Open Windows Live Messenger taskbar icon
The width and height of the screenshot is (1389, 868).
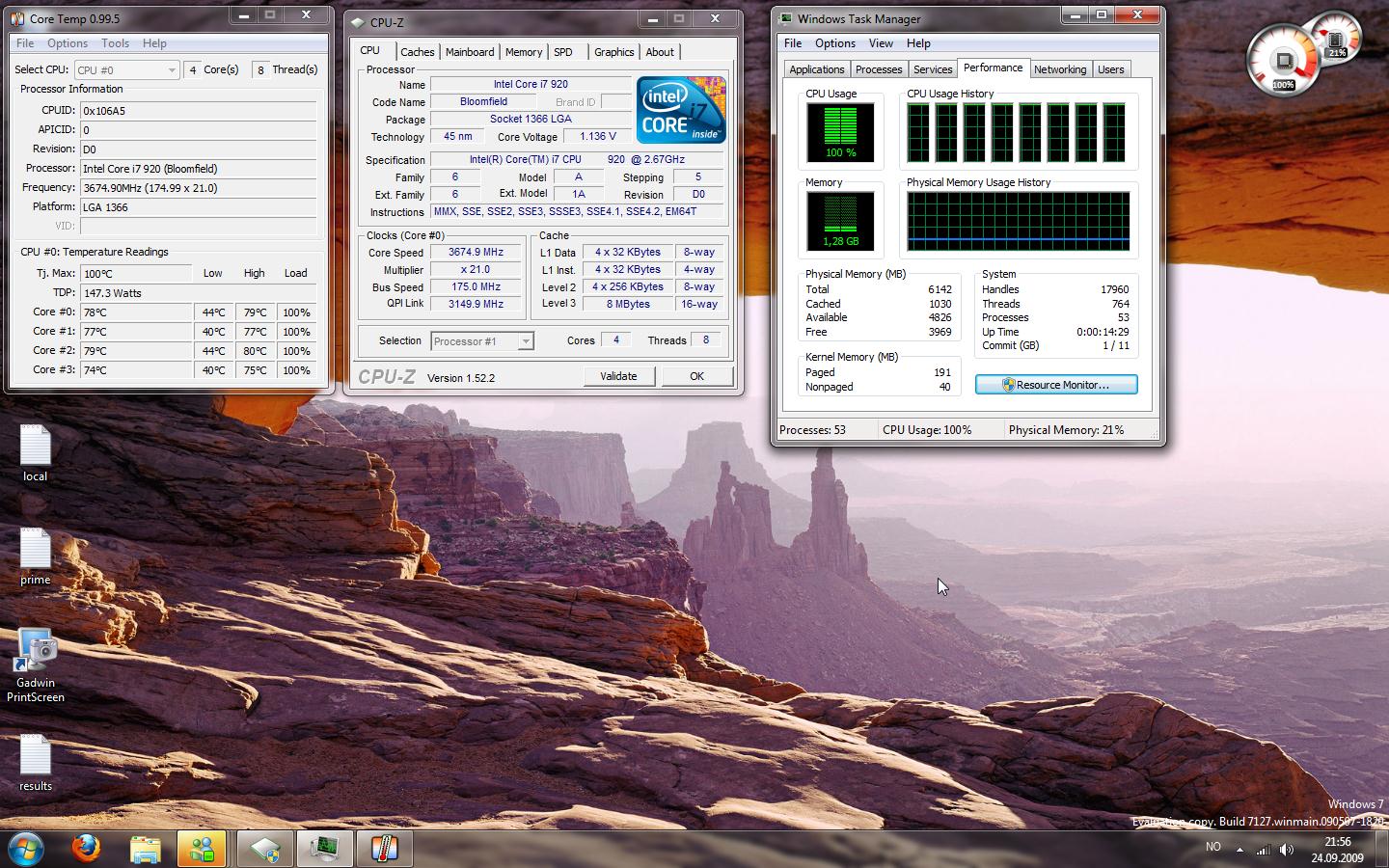[202, 849]
